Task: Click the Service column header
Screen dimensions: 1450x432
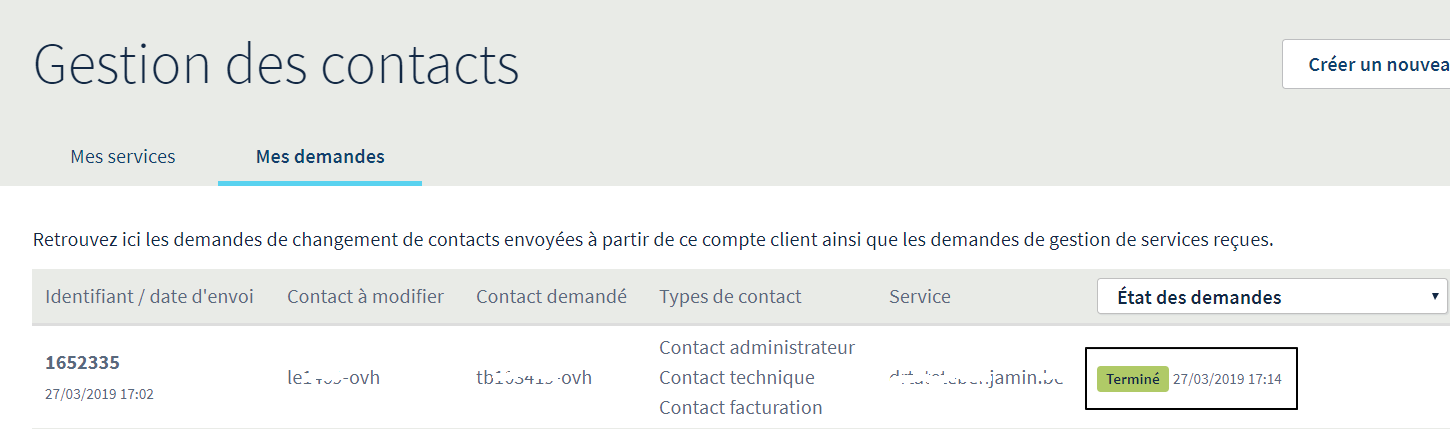Action: [919, 297]
